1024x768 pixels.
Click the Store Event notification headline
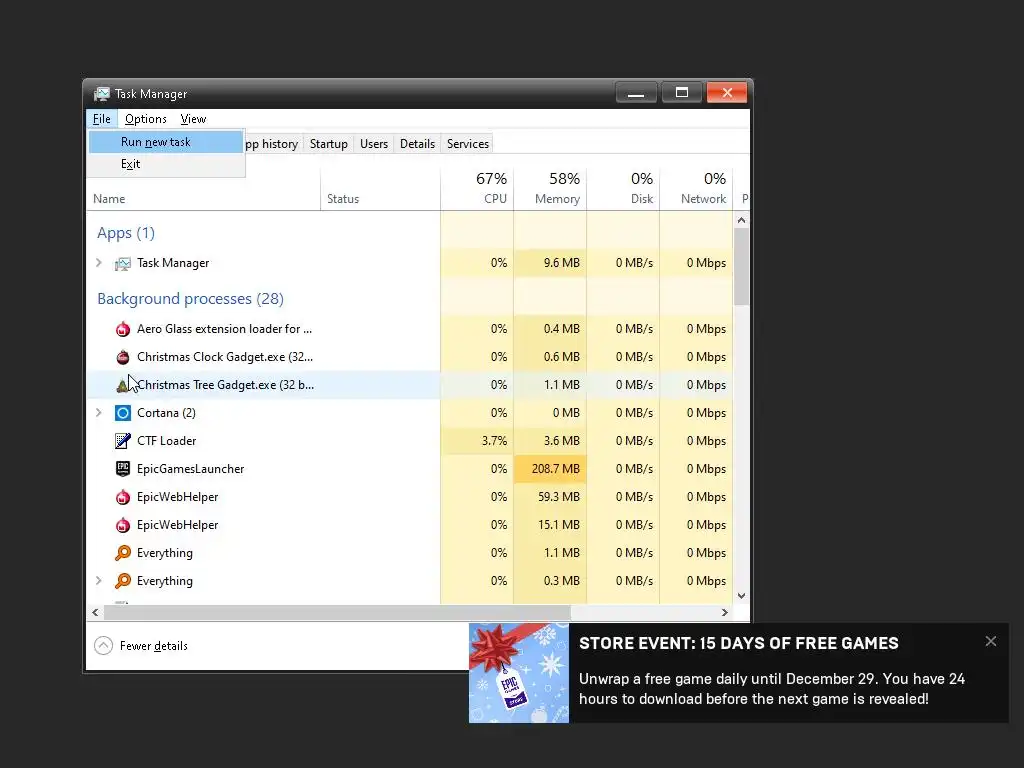[x=739, y=643]
